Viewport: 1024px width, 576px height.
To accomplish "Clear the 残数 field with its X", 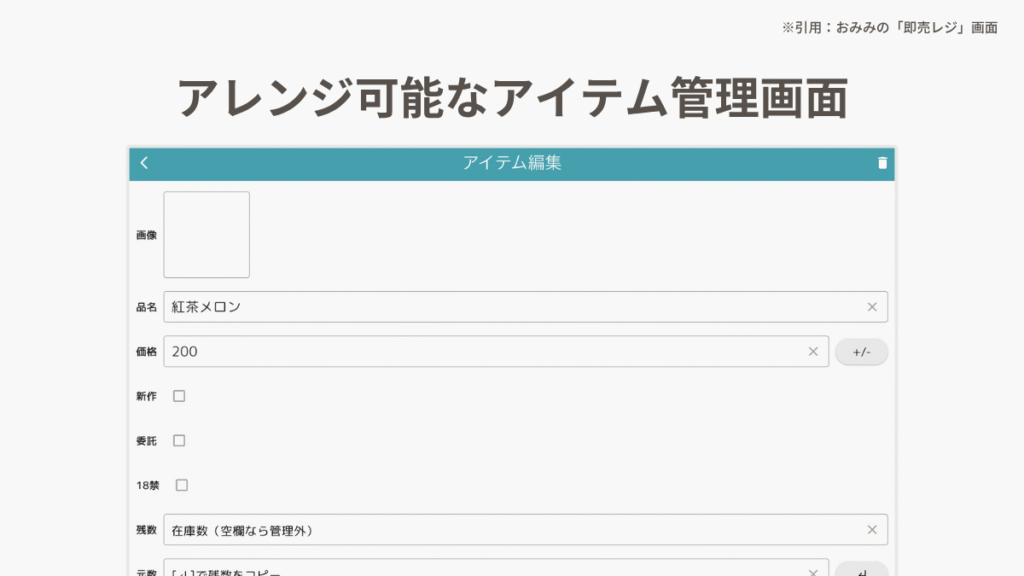I will (x=872, y=530).
